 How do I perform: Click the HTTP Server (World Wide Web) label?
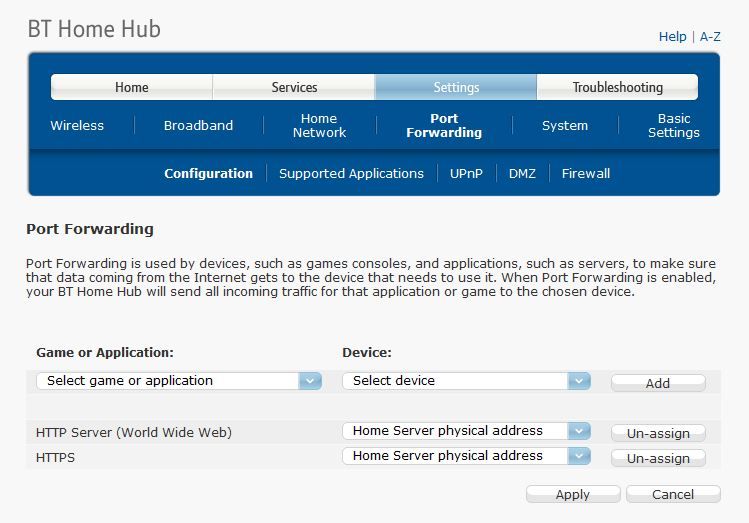click(134, 433)
